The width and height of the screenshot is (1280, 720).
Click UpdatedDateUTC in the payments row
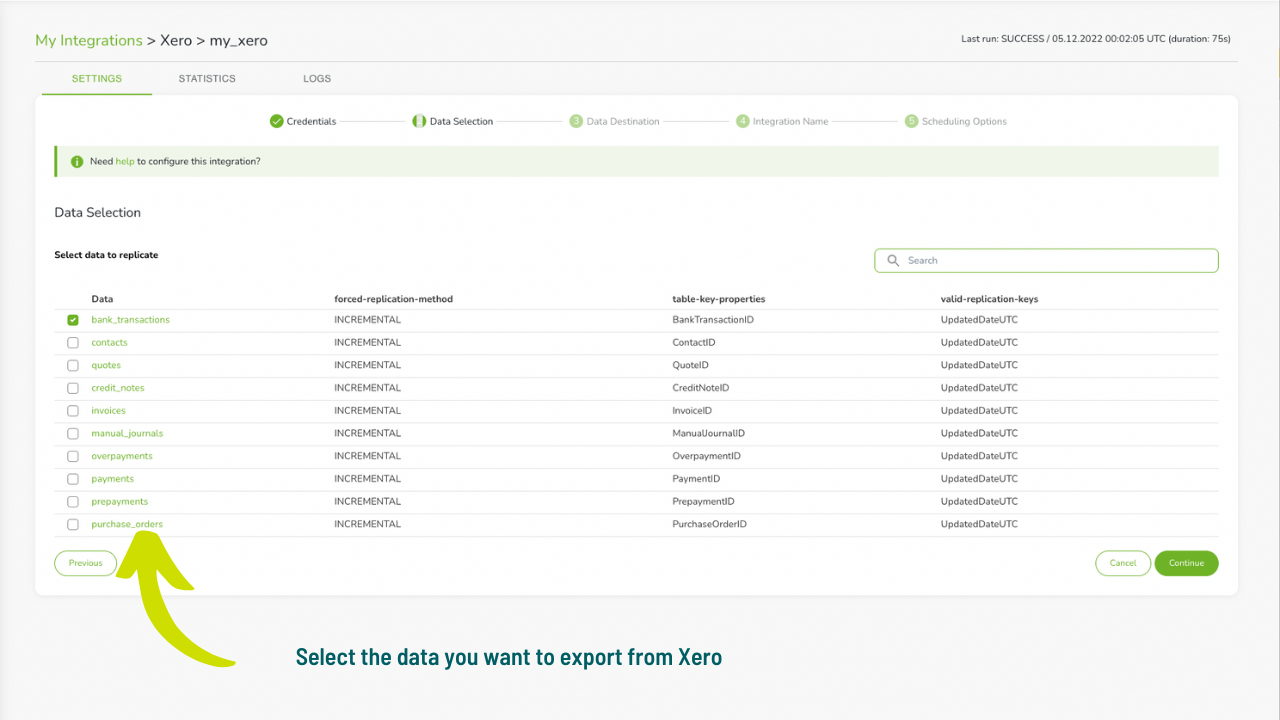point(979,479)
